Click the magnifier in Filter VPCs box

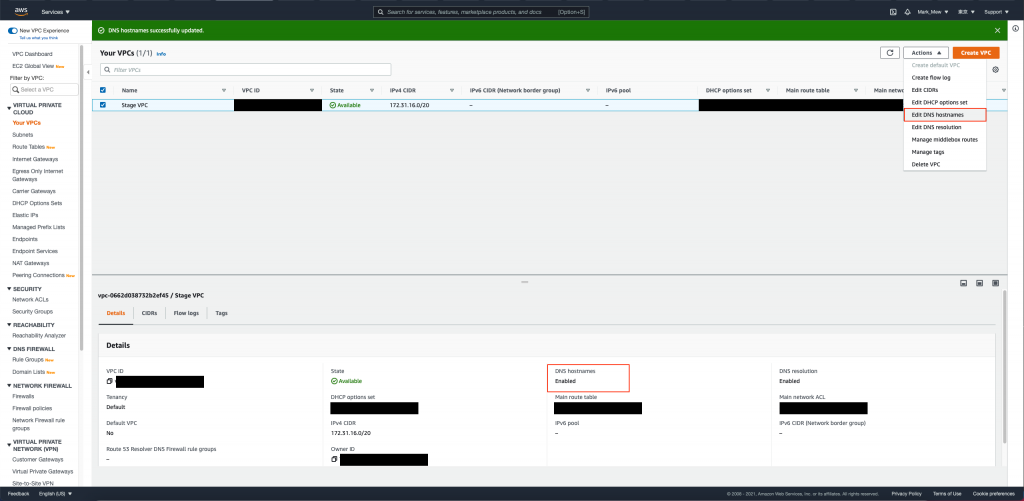[107, 69]
